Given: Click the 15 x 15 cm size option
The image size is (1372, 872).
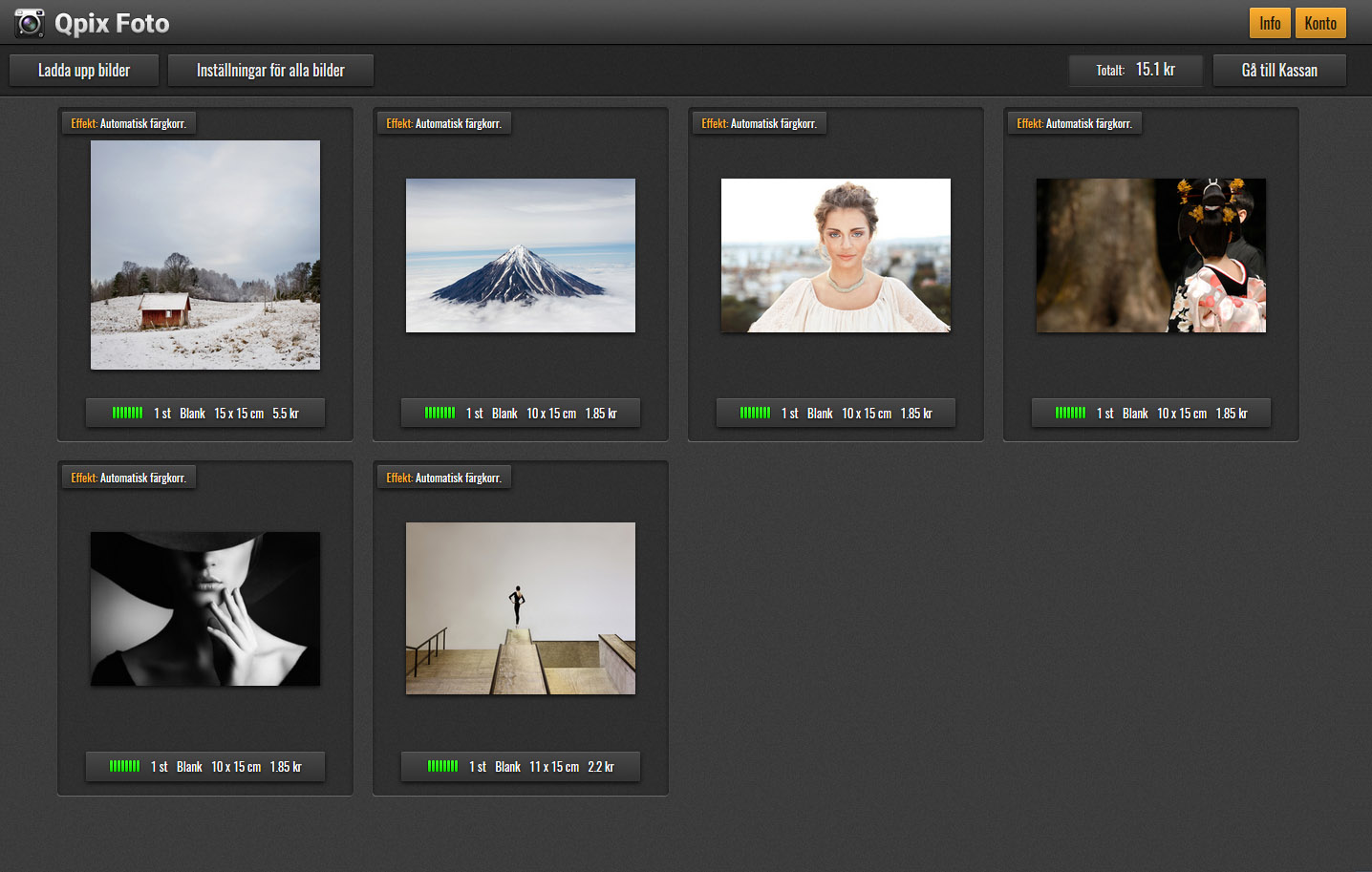Looking at the screenshot, I should pyautogui.click(x=239, y=414).
